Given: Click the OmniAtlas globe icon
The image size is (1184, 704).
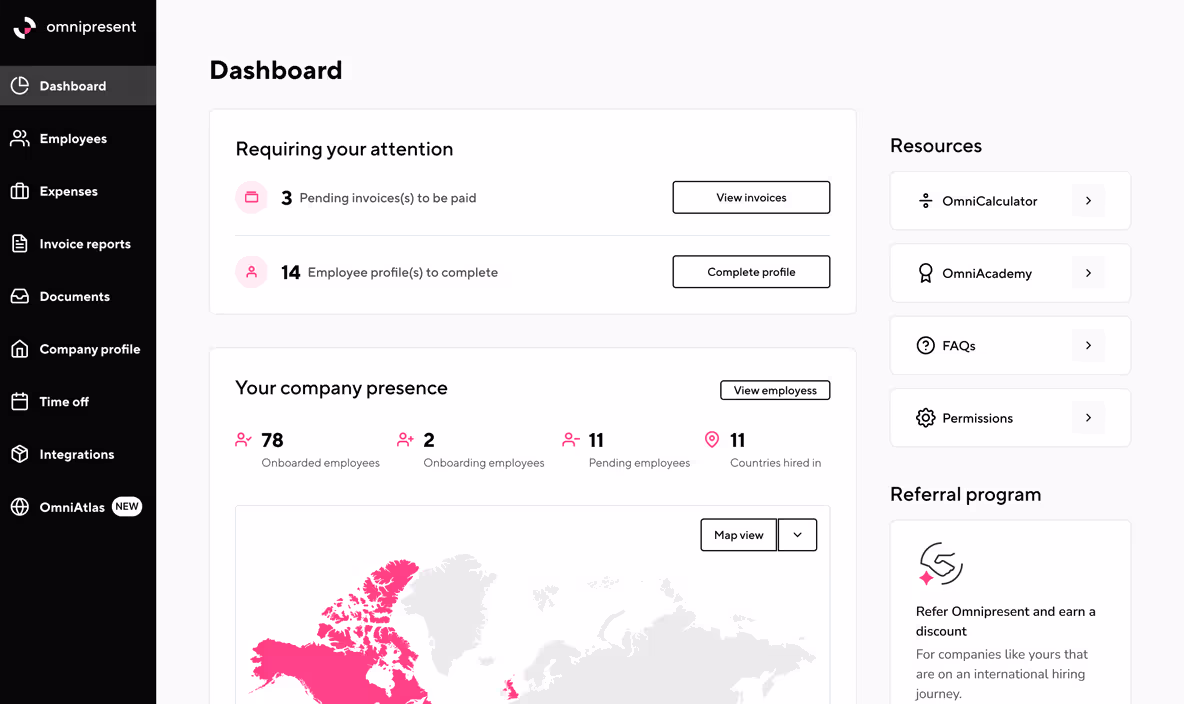Looking at the screenshot, I should pyautogui.click(x=20, y=507).
